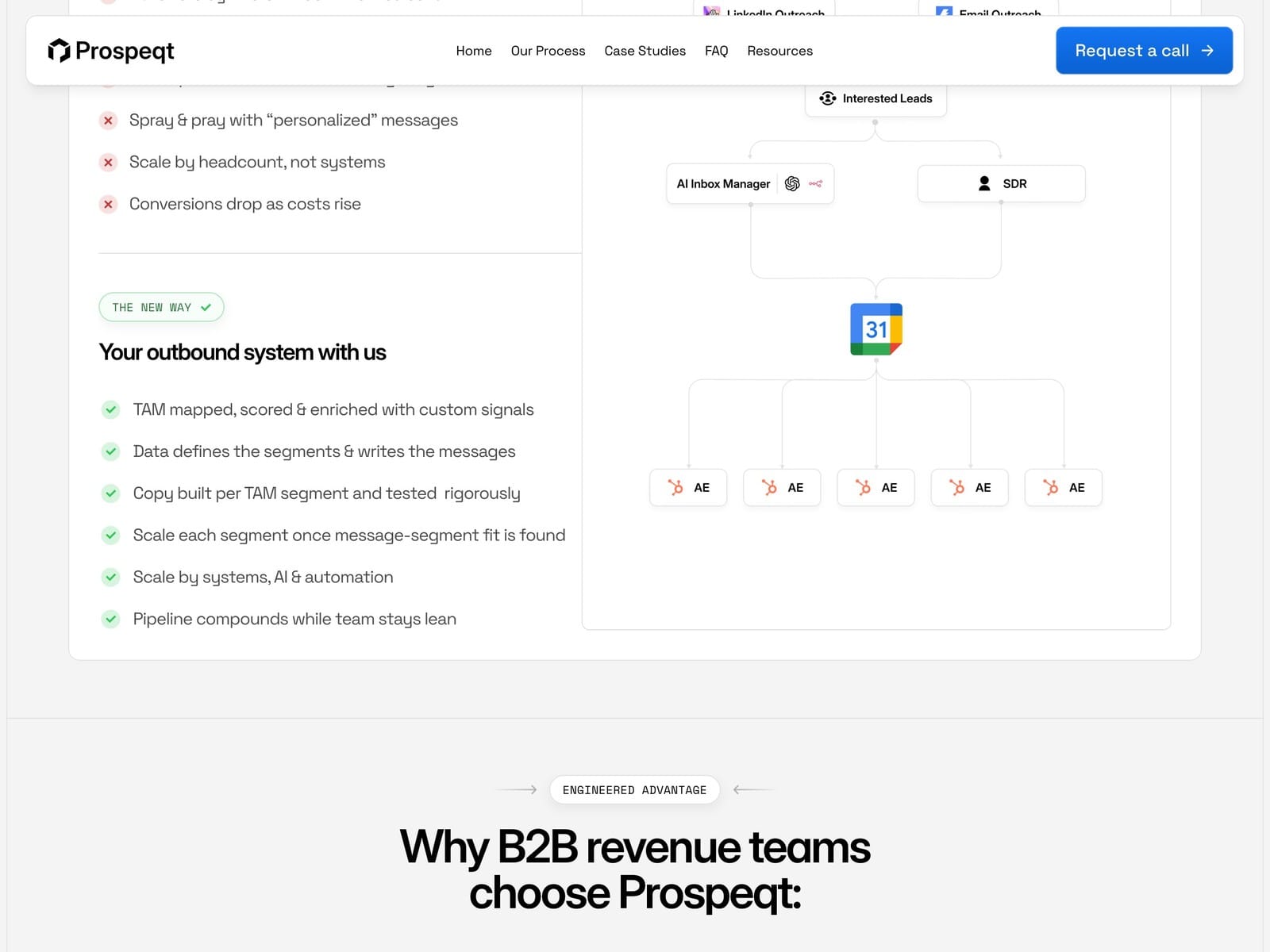Open the Home nav link
This screenshot has height=952, width=1270.
[474, 51]
